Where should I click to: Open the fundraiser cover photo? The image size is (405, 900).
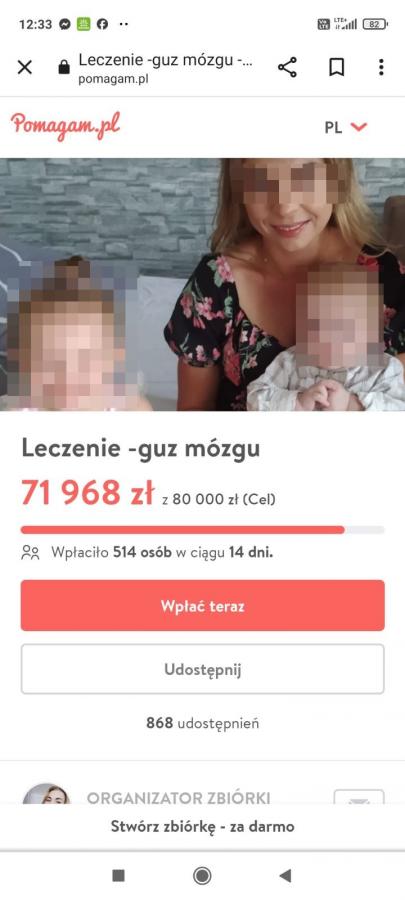tap(202, 284)
